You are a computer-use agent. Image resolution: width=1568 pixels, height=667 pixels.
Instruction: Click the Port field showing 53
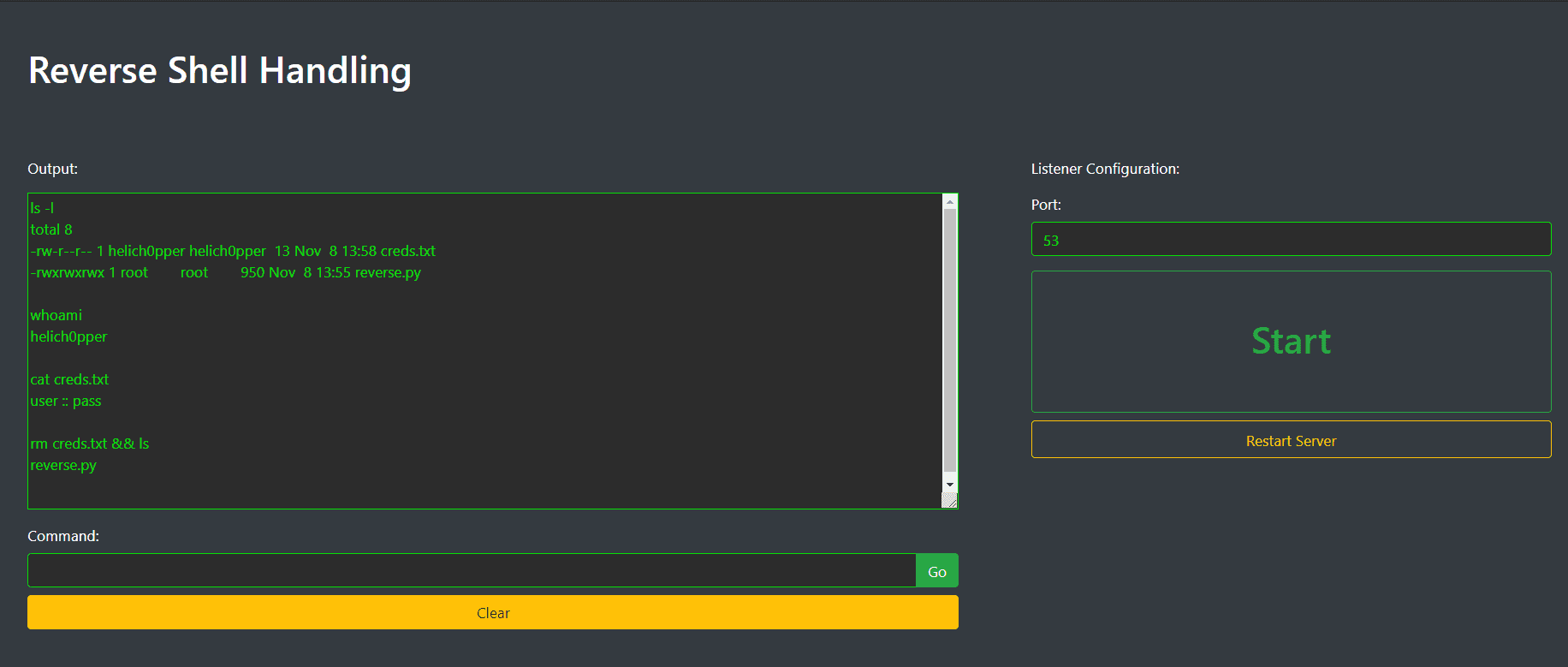pyautogui.click(x=1291, y=239)
